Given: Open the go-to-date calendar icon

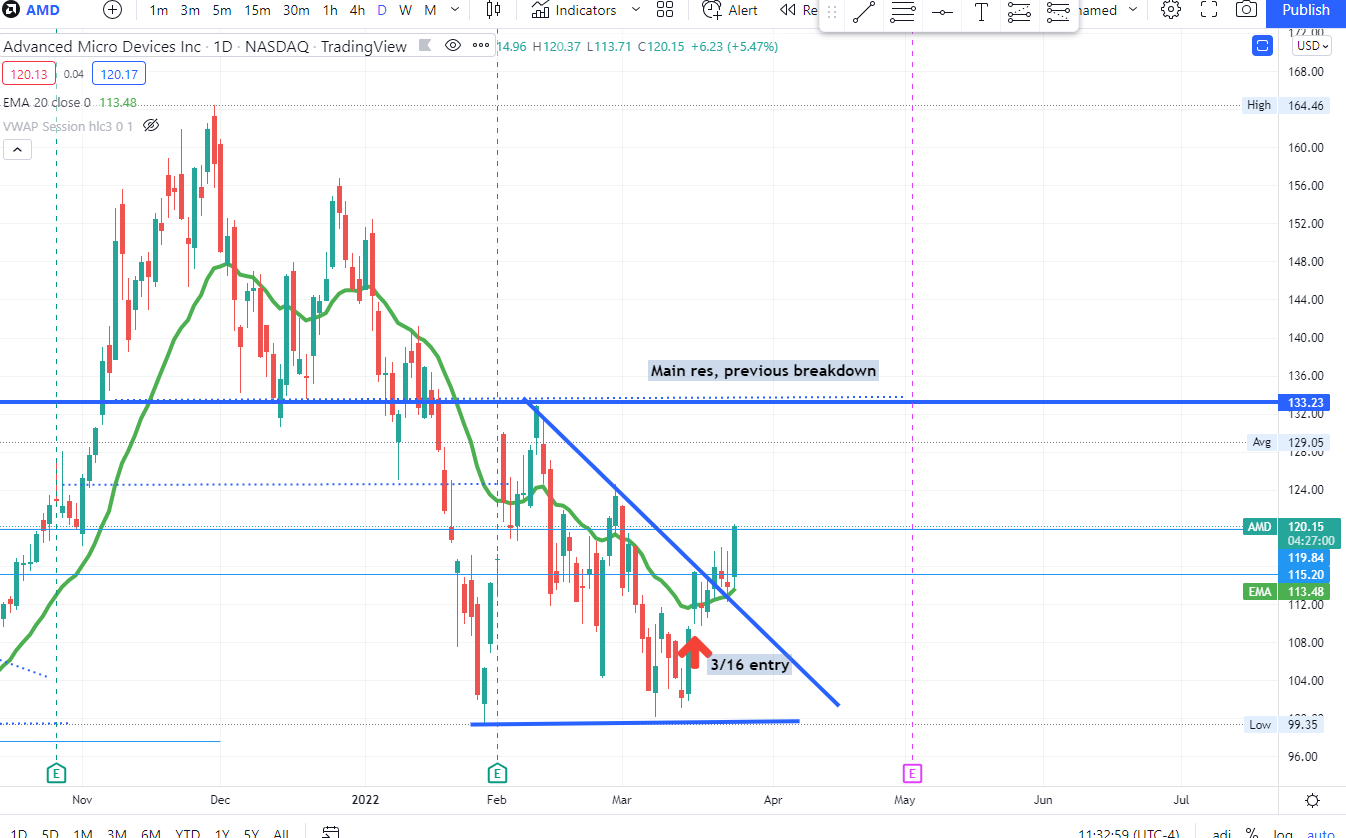Looking at the screenshot, I should [x=330, y=832].
